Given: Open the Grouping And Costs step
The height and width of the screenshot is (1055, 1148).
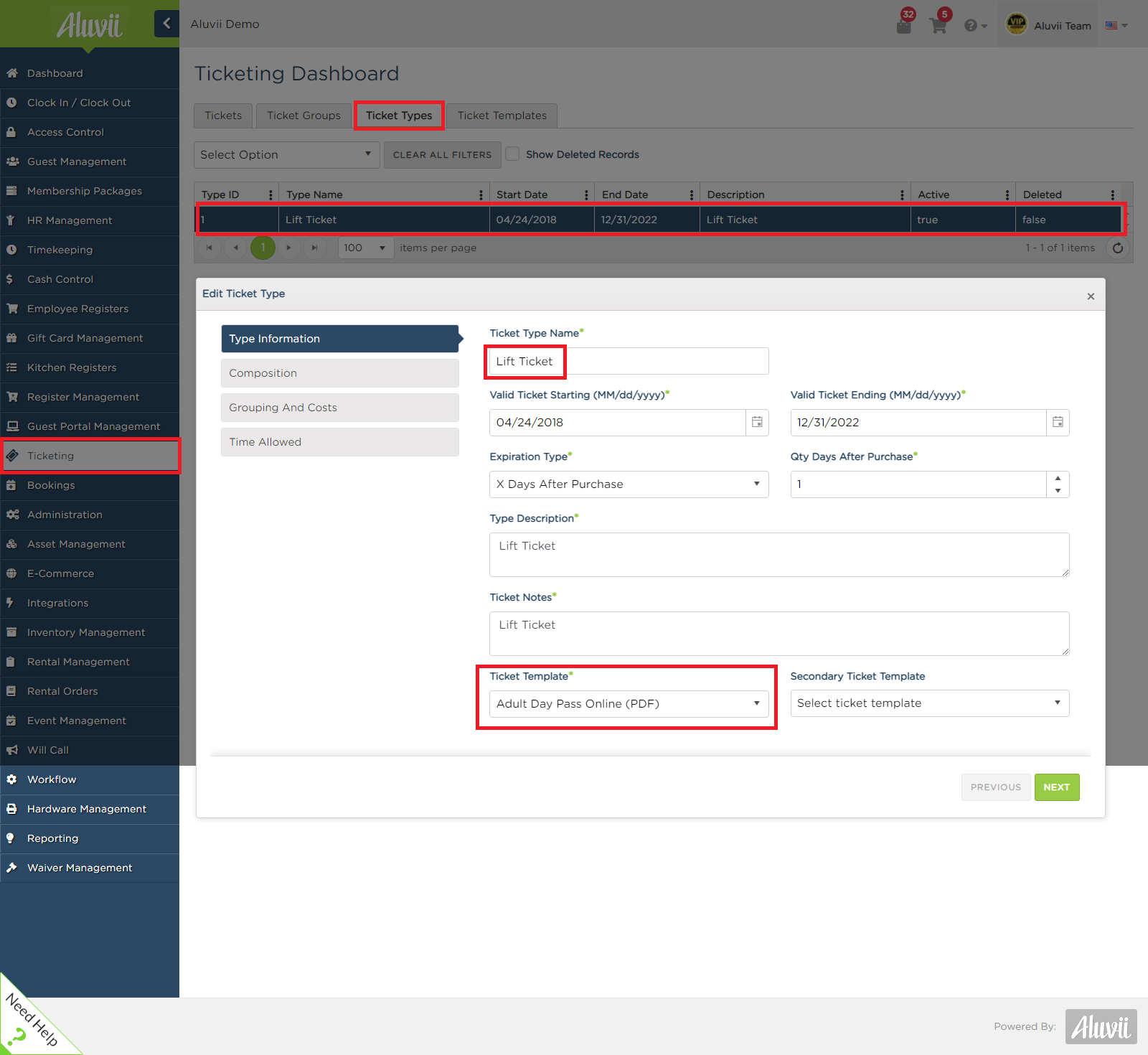Looking at the screenshot, I should point(340,408).
